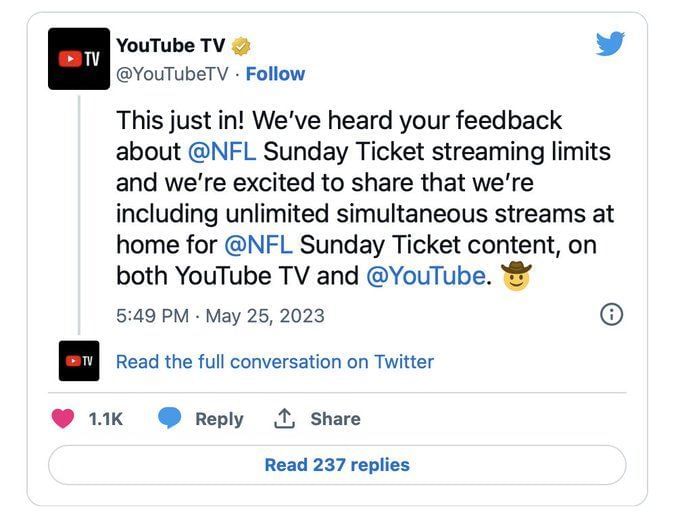This screenshot has width=680, height=517.
Task: Open second @NFL mention before Sunday Ticket content
Action: (x=259, y=245)
